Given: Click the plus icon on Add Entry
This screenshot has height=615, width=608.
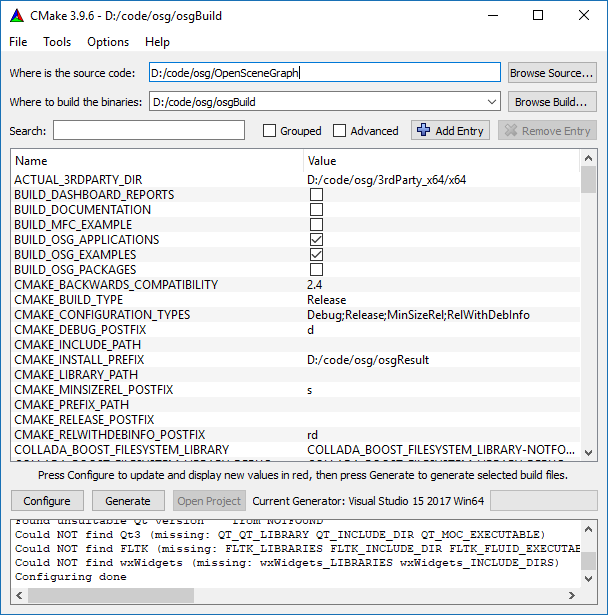Looking at the screenshot, I should [x=424, y=130].
